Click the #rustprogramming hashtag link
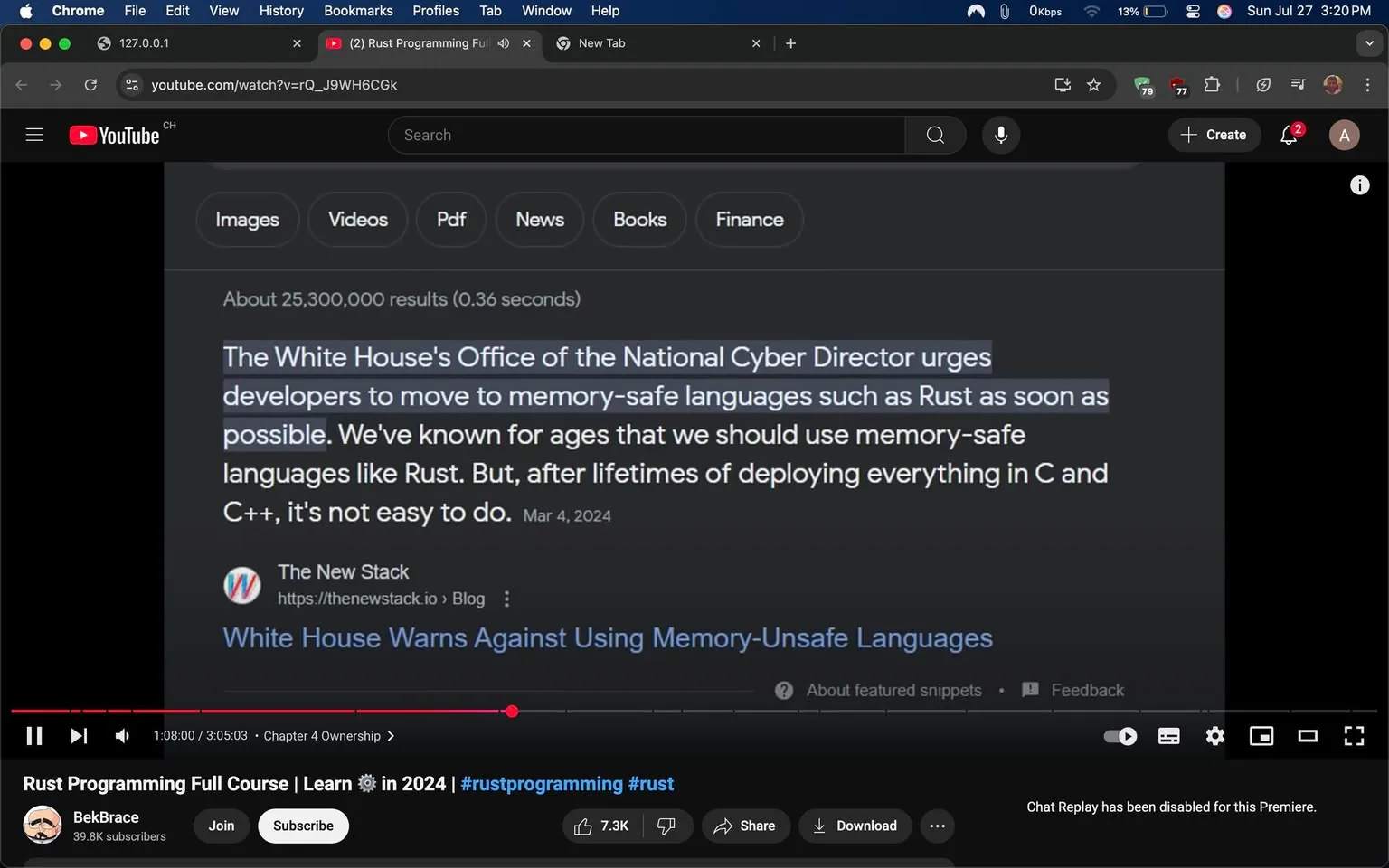 [541, 784]
